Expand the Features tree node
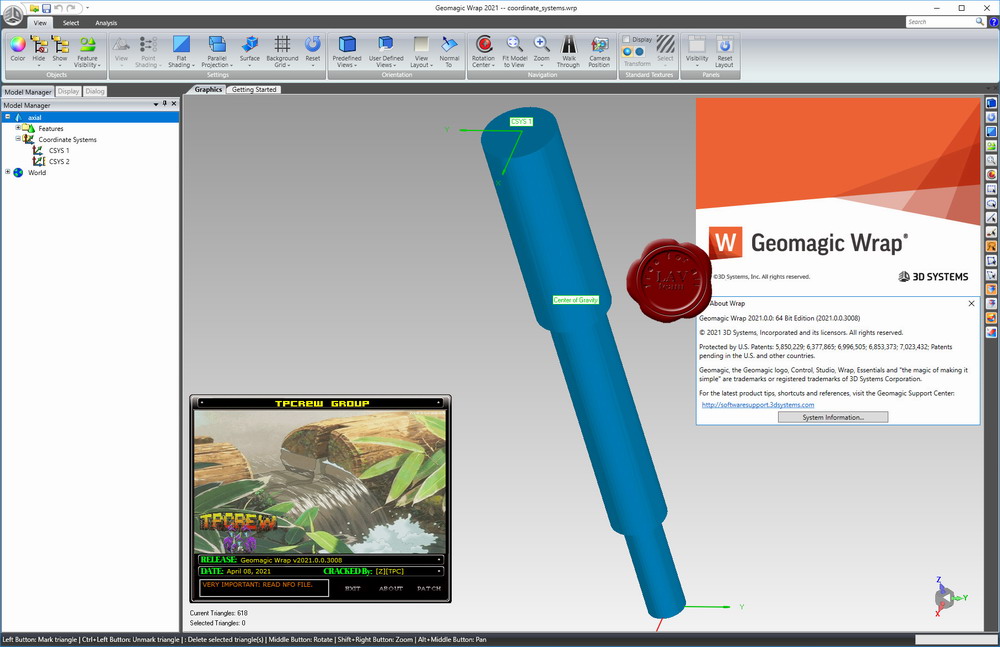The width and height of the screenshot is (1000, 647). tap(18, 128)
